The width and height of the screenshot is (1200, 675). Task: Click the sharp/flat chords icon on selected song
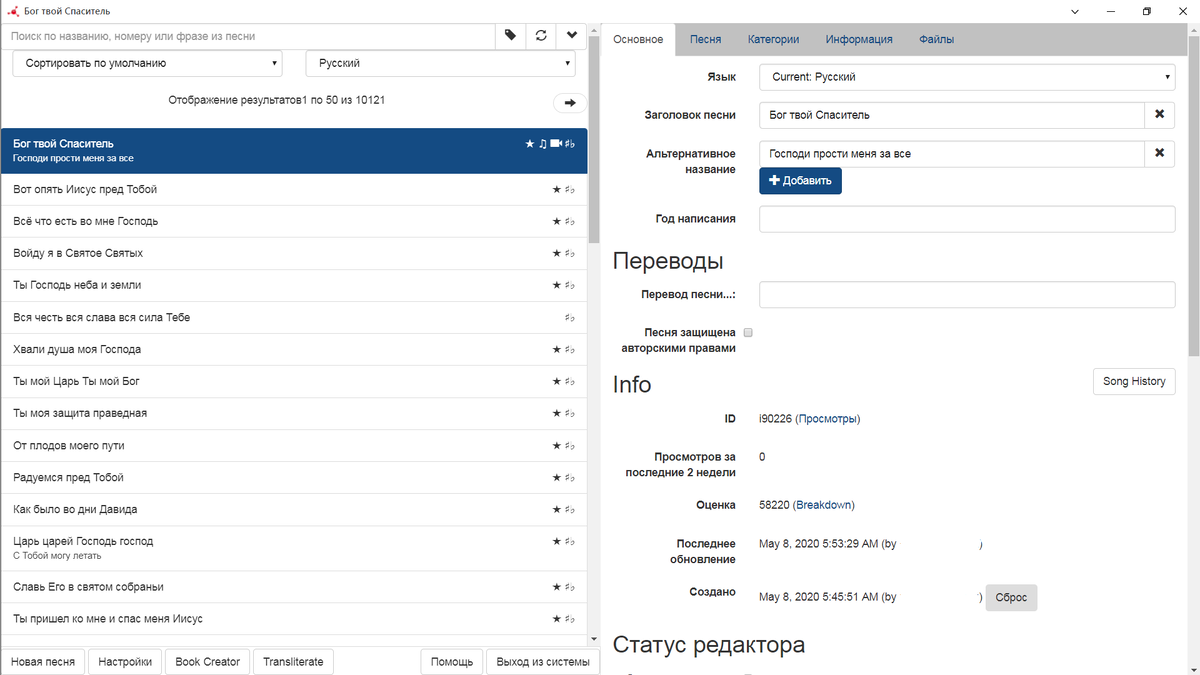click(570, 144)
